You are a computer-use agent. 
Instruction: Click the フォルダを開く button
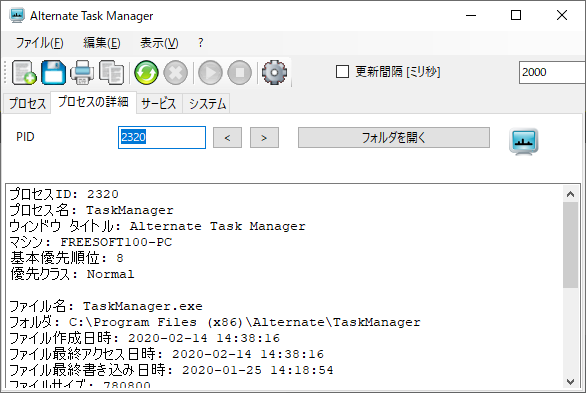tap(394, 137)
